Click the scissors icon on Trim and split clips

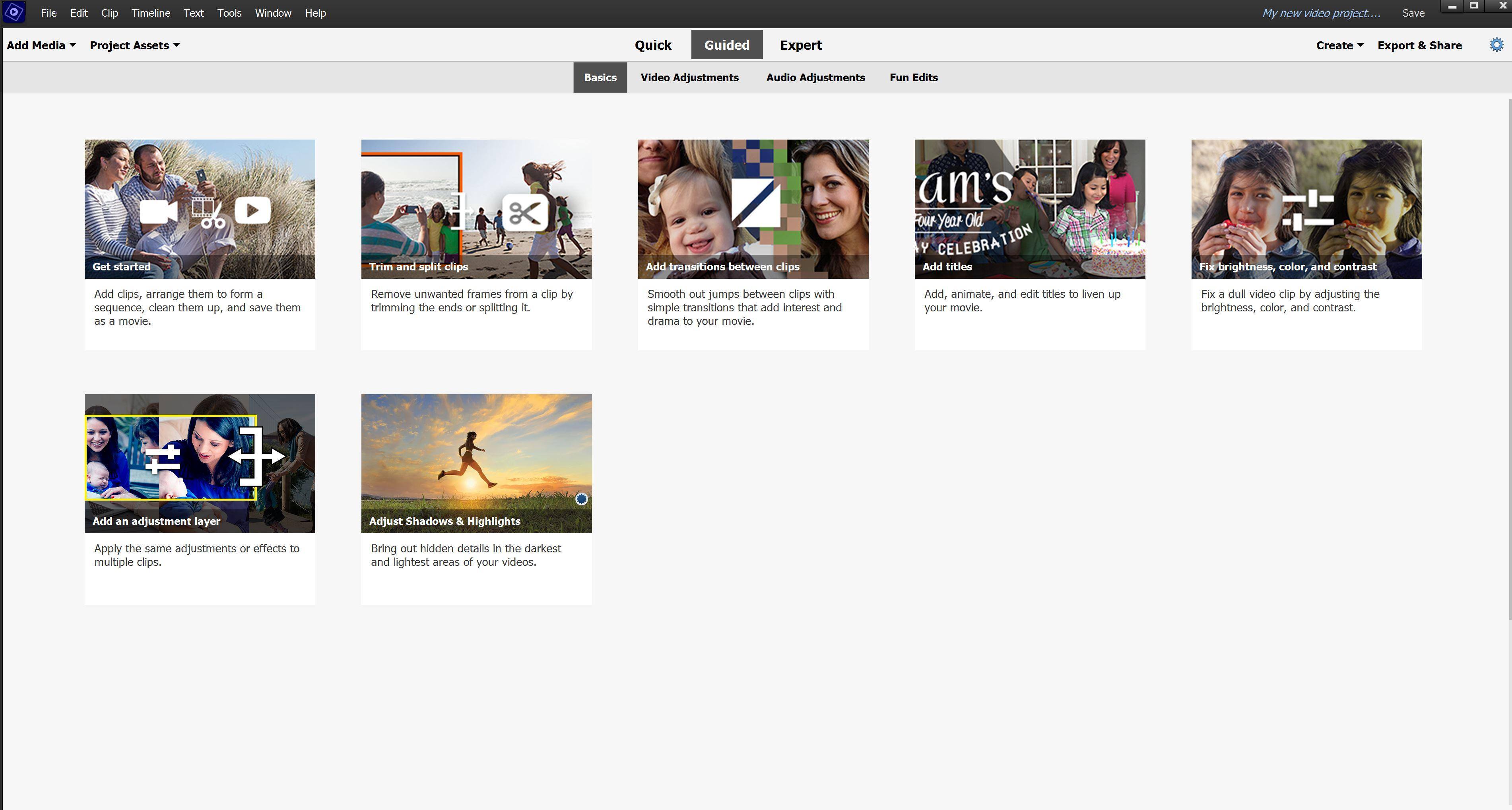coord(525,212)
